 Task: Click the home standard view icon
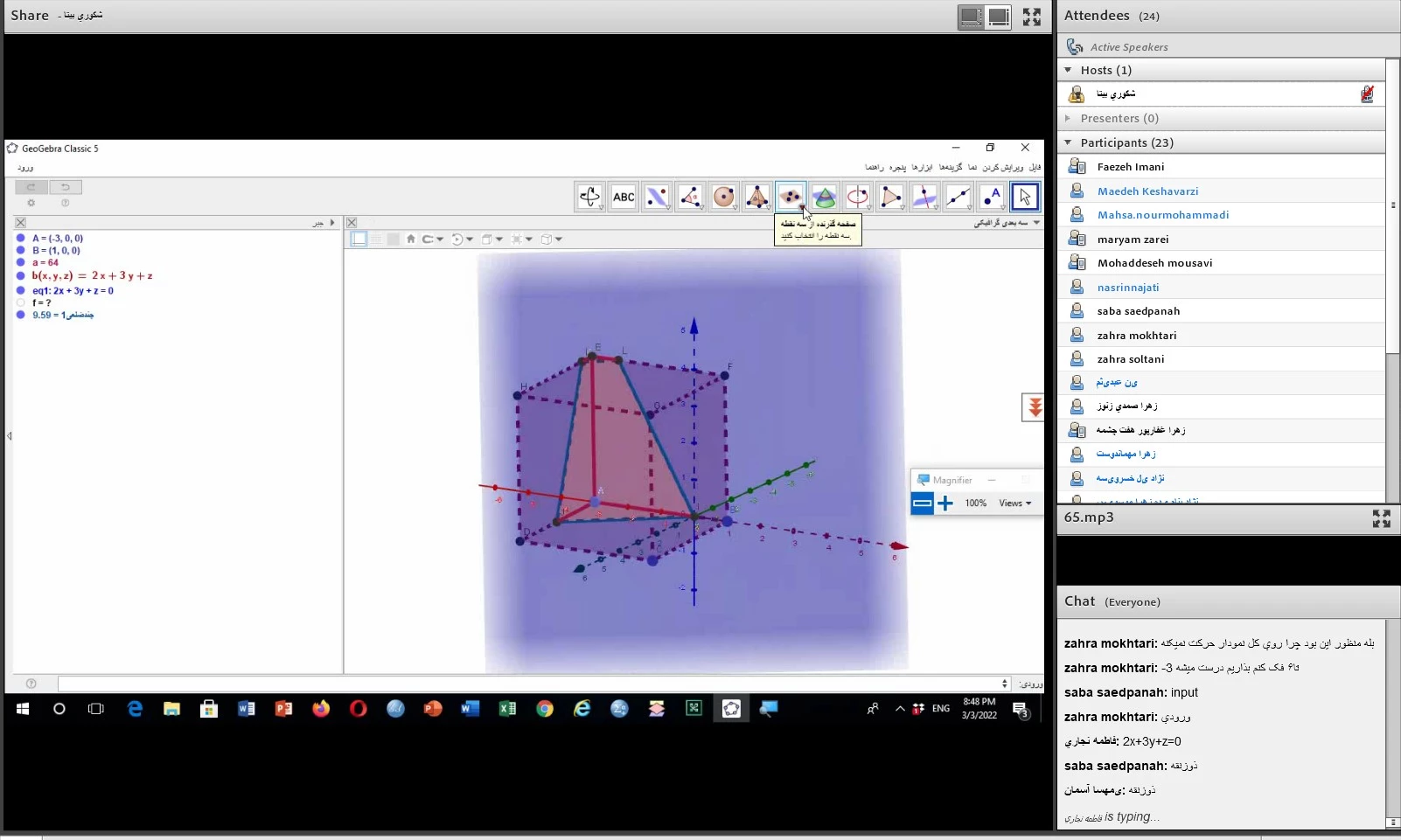pos(410,239)
